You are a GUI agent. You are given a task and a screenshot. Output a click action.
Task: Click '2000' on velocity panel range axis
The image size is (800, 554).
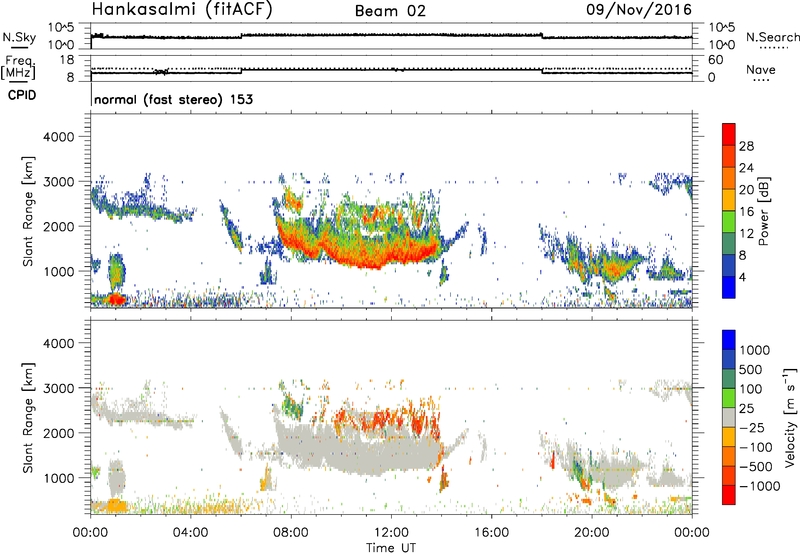point(58,433)
